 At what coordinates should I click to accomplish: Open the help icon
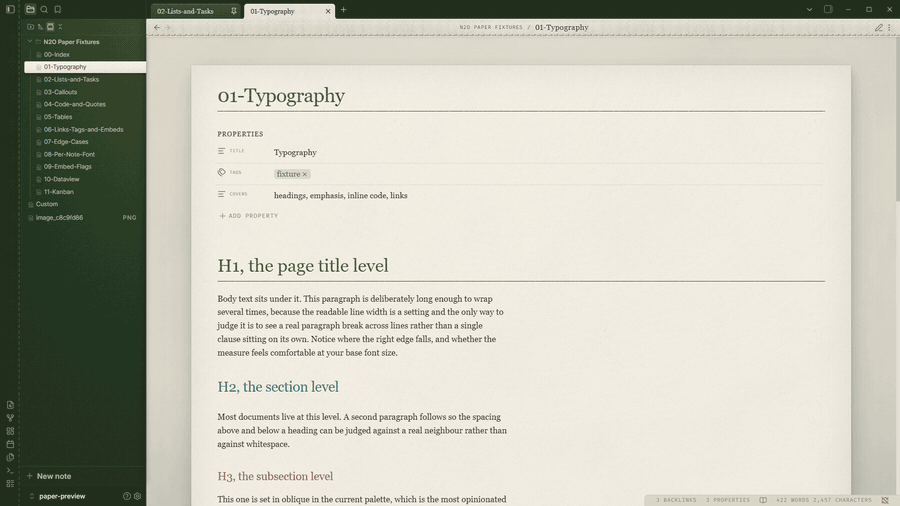(x=127, y=496)
